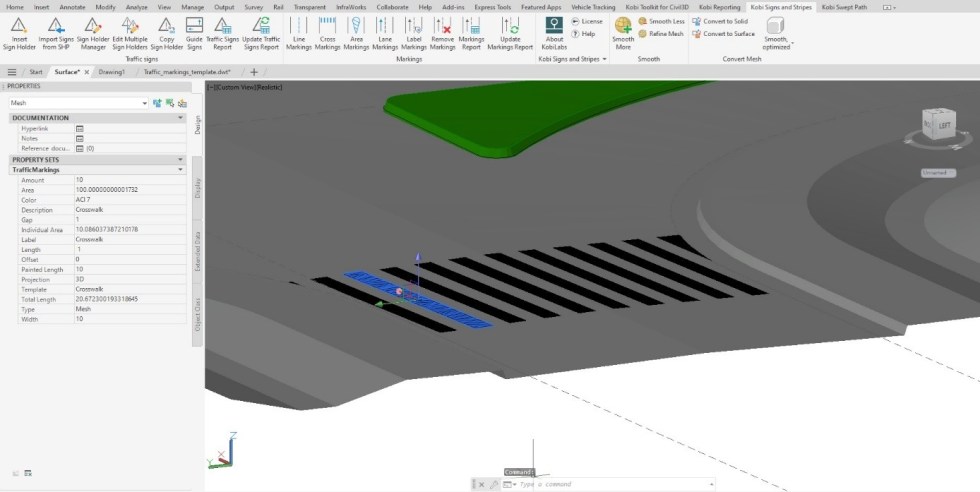980x492 pixels.
Task: Click the Smooth More tool
Action: point(623,34)
